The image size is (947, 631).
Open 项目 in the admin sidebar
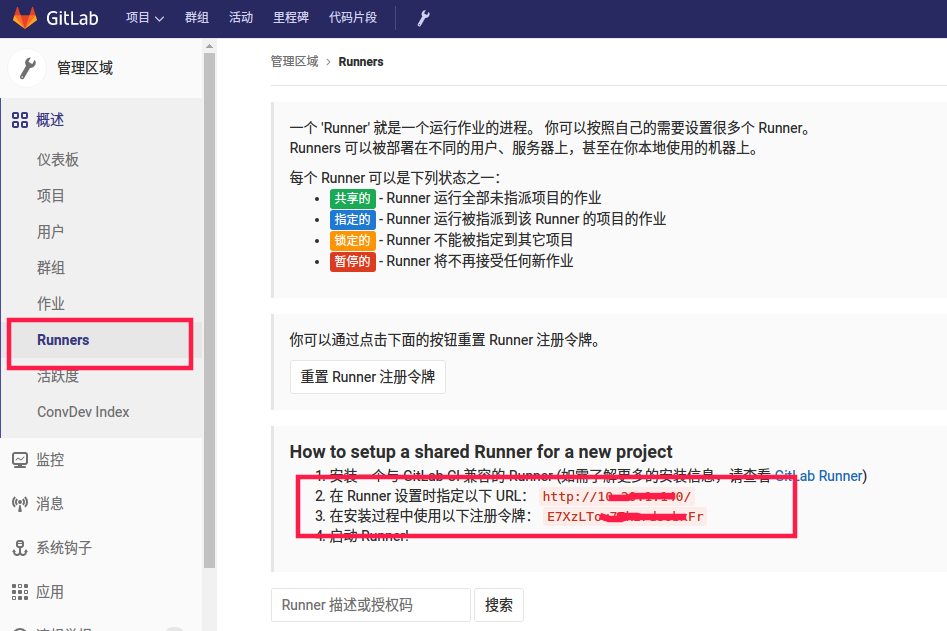(x=51, y=196)
